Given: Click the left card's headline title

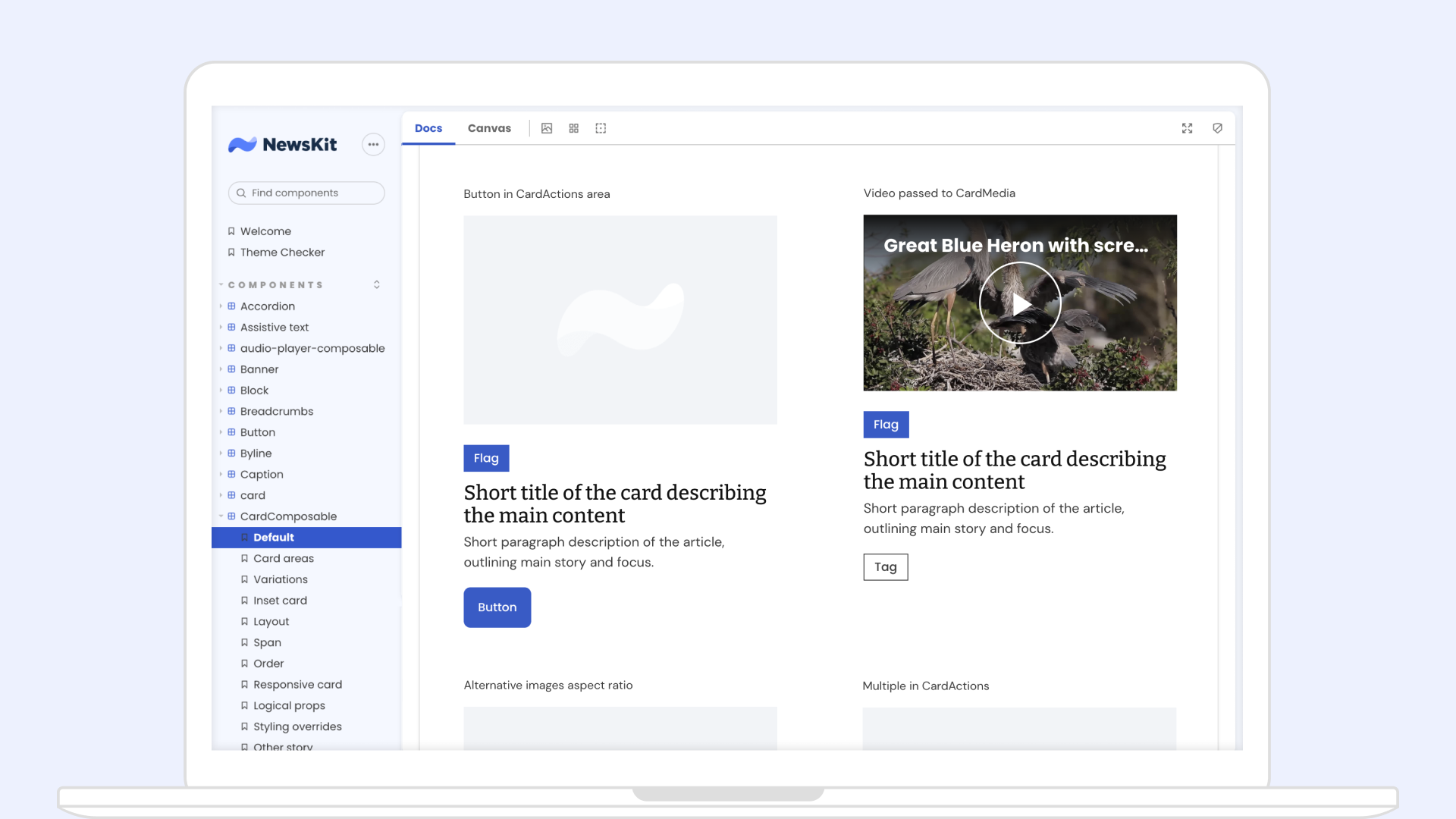Looking at the screenshot, I should (615, 504).
